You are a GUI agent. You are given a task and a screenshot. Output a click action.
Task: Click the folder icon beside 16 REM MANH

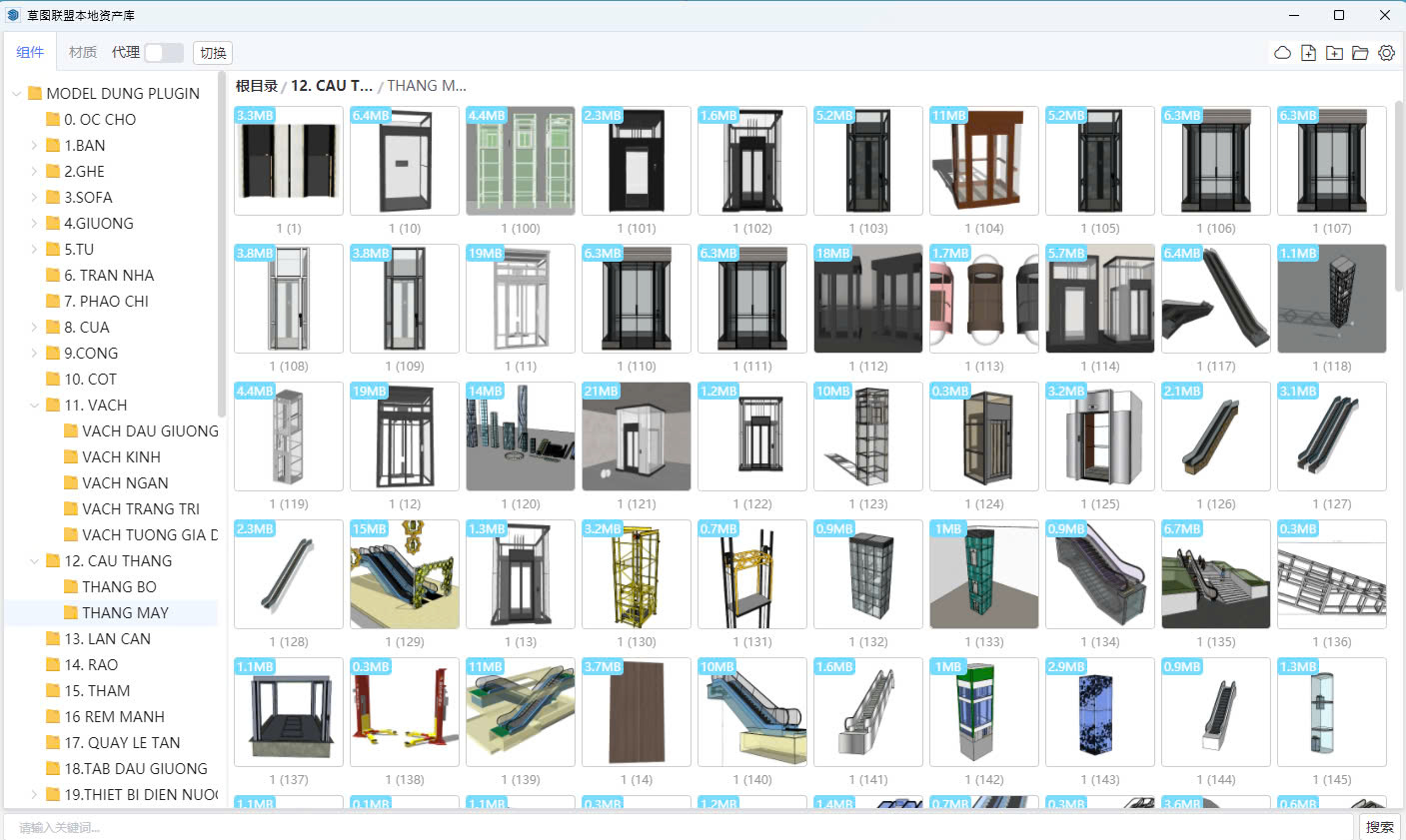(53, 716)
